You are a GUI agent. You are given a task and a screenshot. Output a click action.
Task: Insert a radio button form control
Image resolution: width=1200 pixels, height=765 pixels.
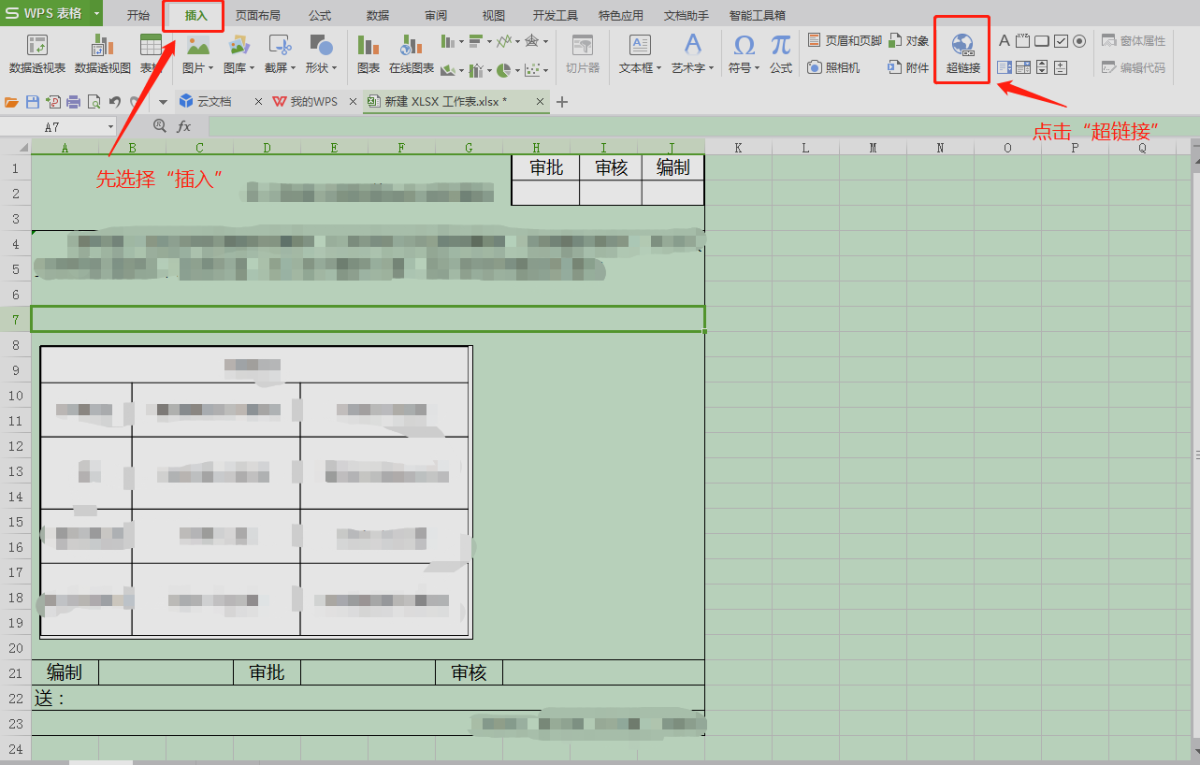(1079, 41)
